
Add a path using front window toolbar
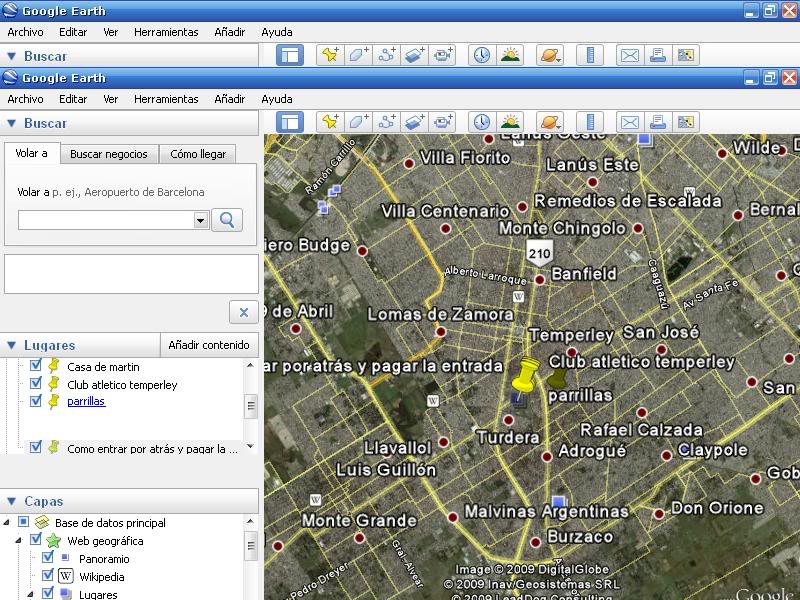coord(386,122)
